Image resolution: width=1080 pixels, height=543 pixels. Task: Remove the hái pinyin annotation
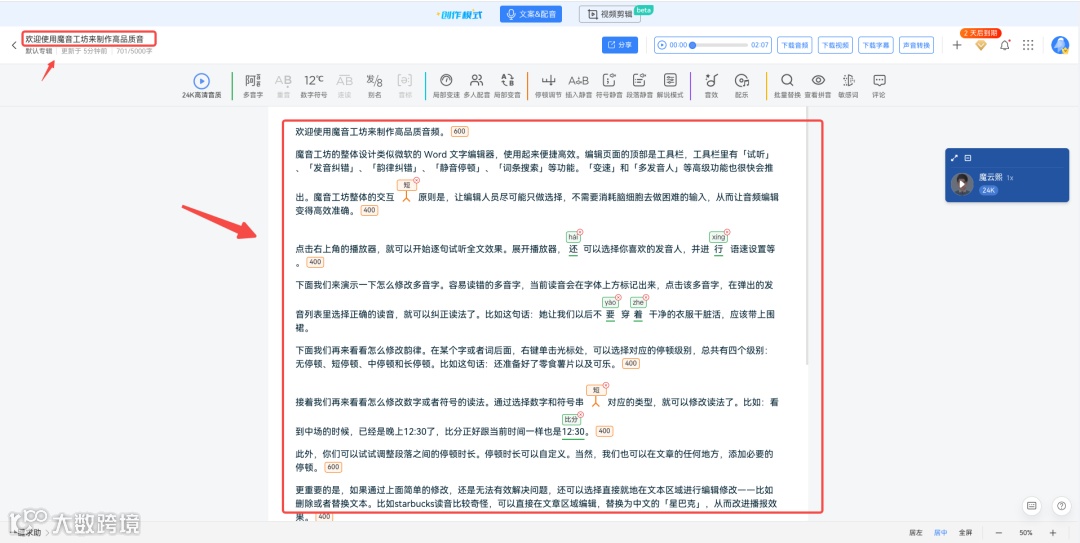580,232
